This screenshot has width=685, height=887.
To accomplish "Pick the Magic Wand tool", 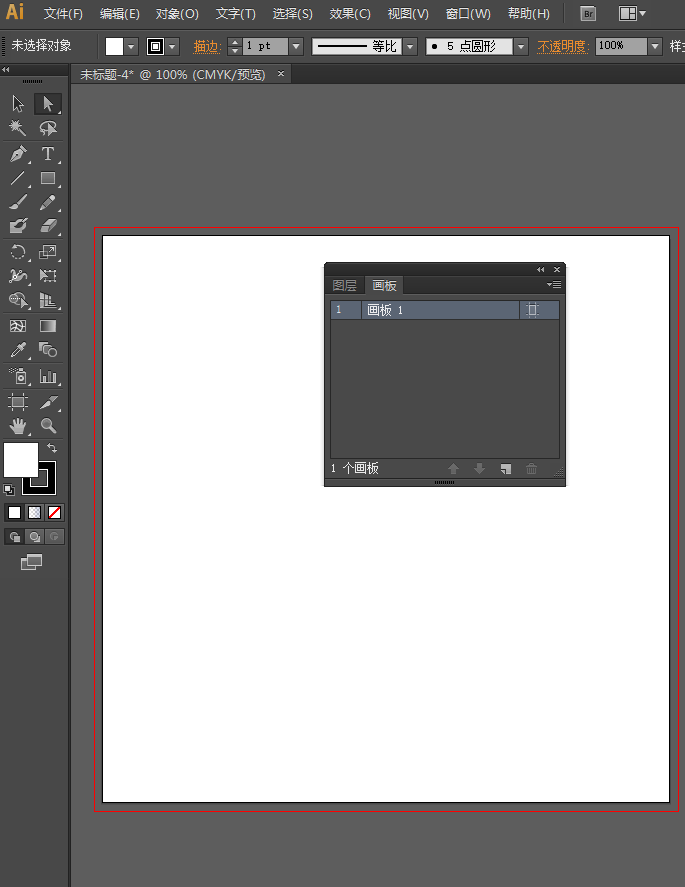I will pyautogui.click(x=18, y=128).
